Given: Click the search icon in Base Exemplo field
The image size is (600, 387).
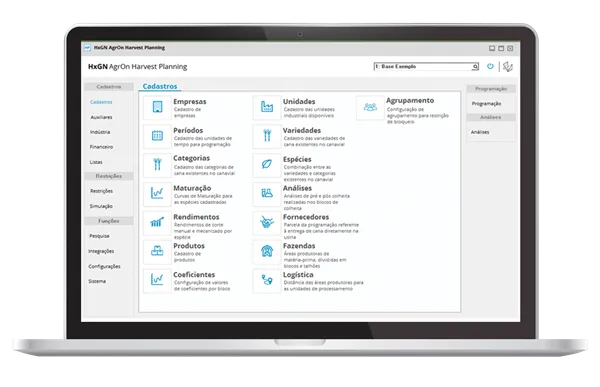Looking at the screenshot, I should 475,67.
